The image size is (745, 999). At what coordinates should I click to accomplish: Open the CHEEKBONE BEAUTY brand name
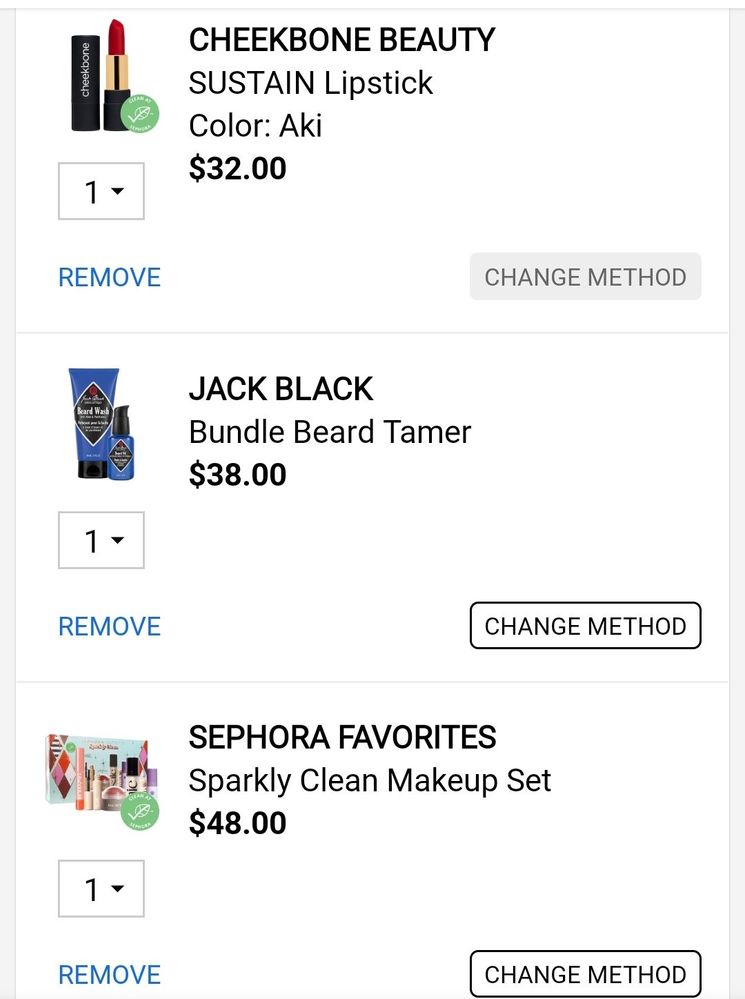(342, 40)
